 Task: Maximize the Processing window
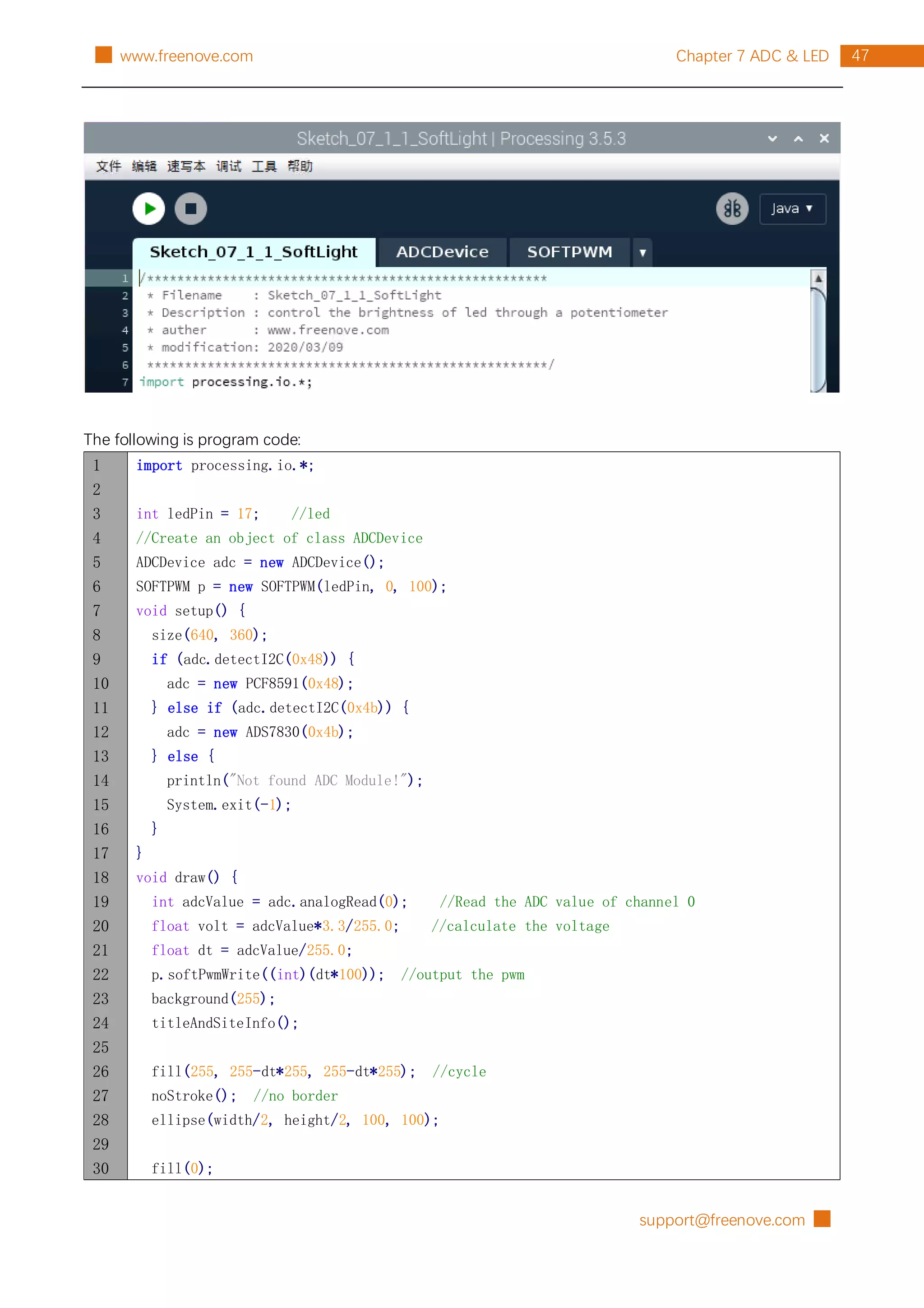(798, 139)
